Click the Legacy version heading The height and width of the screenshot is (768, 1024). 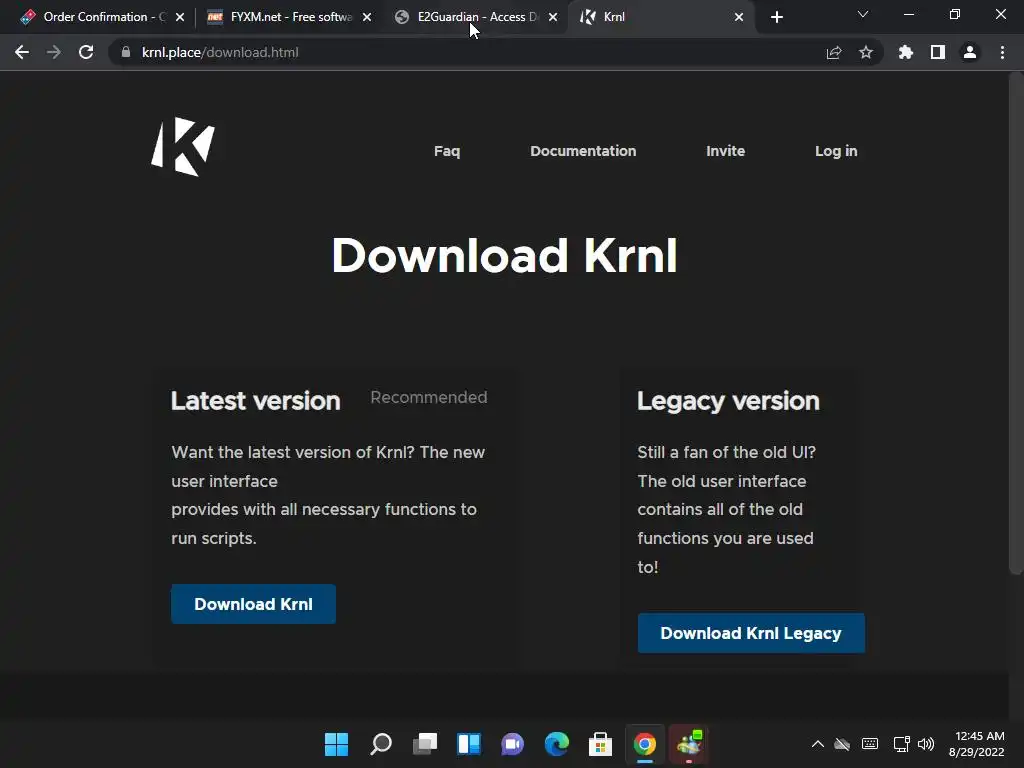[x=728, y=401]
